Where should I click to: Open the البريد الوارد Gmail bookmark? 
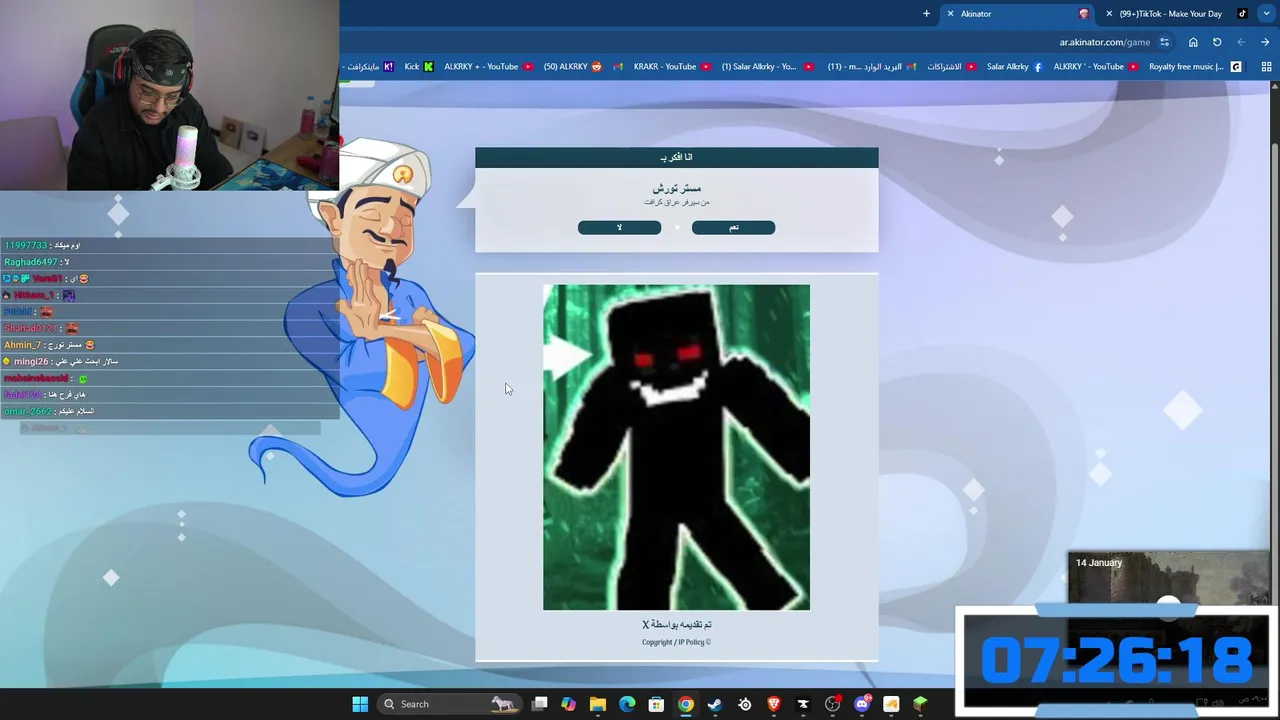tap(871, 67)
